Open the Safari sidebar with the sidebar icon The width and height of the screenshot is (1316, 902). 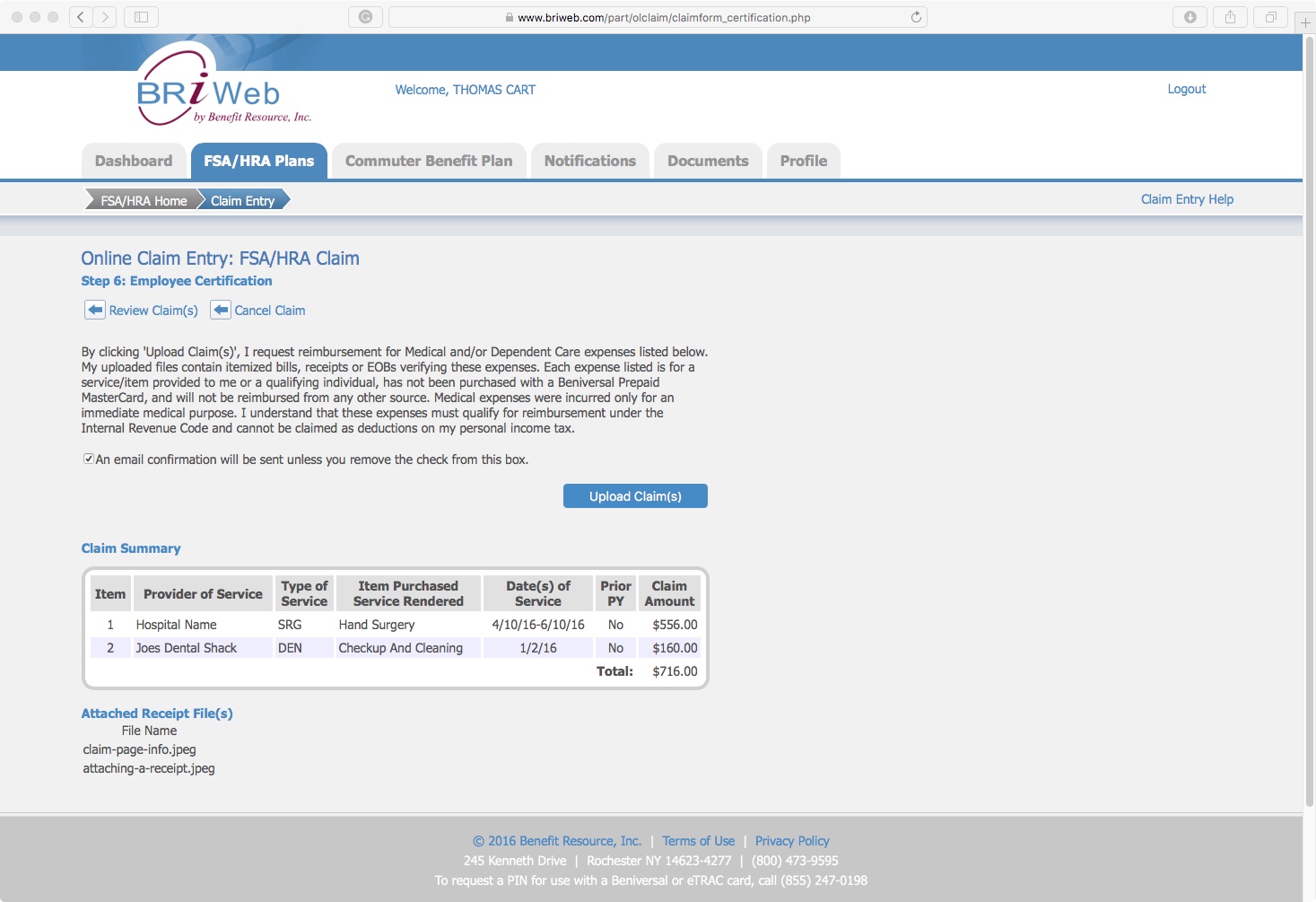coord(140,16)
